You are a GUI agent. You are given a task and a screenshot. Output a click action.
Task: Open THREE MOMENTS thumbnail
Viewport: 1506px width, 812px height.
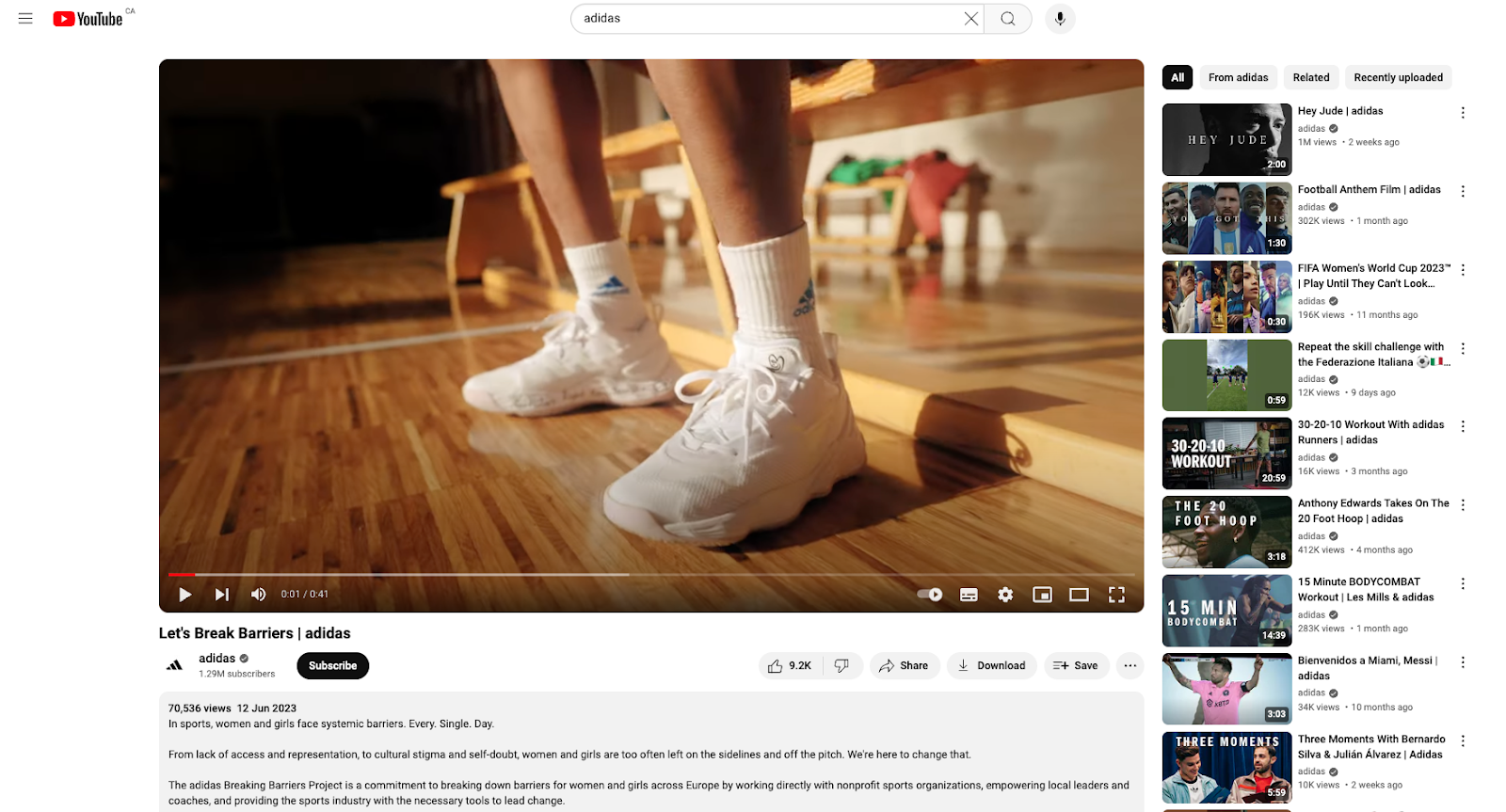click(1226, 768)
